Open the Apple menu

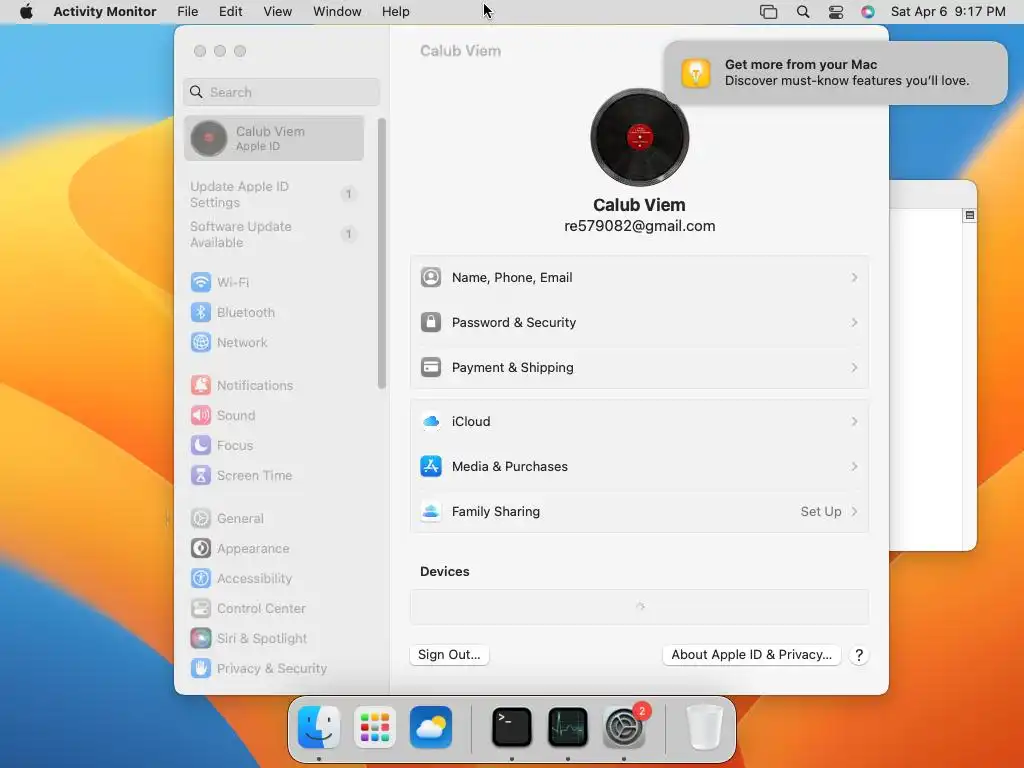pos(26,12)
